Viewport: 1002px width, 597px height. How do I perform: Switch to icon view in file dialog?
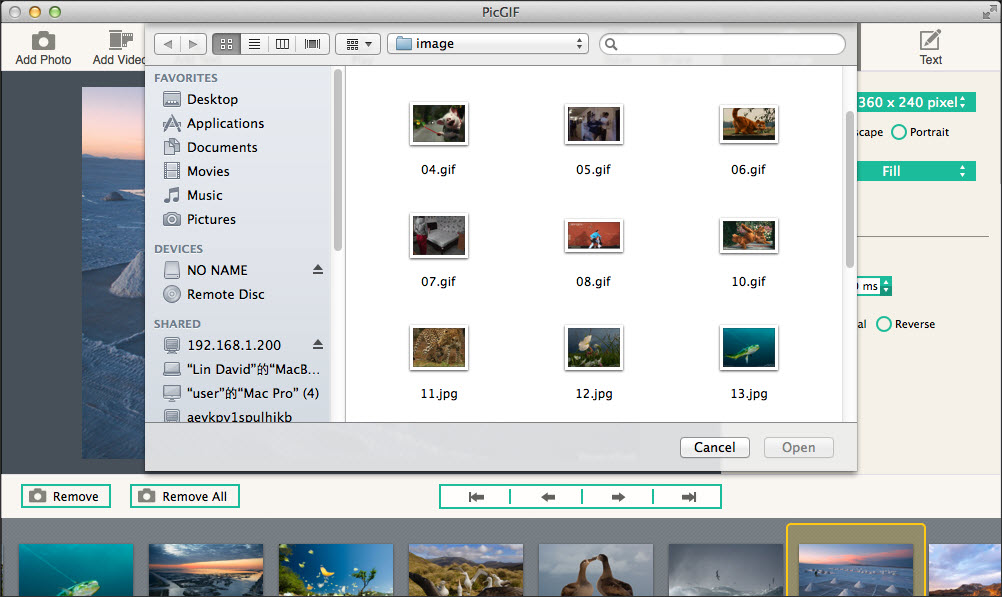coord(226,43)
